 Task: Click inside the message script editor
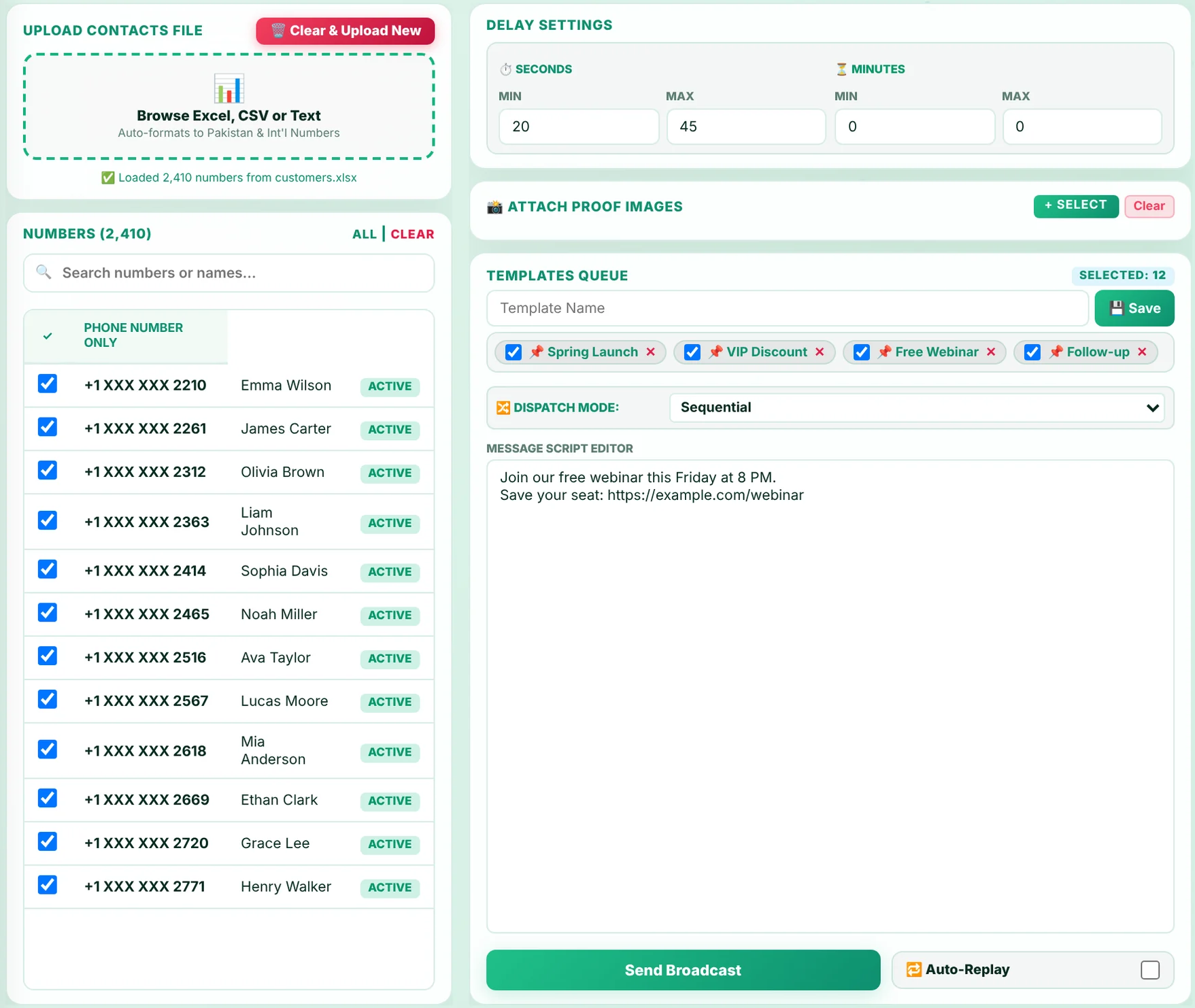pos(830,696)
